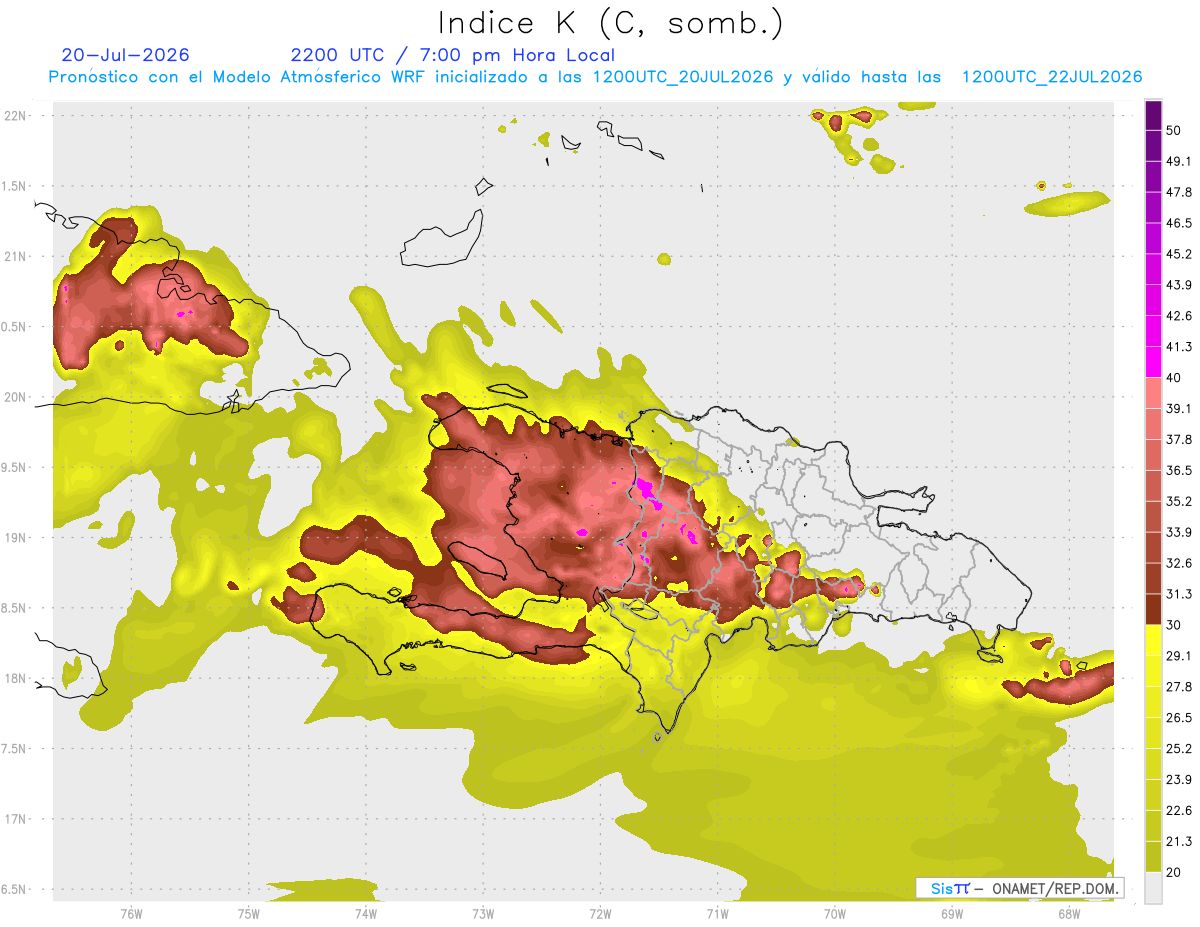Click the colorbar value "30"
The height and width of the screenshot is (927, 1200).
(1175, 626)
